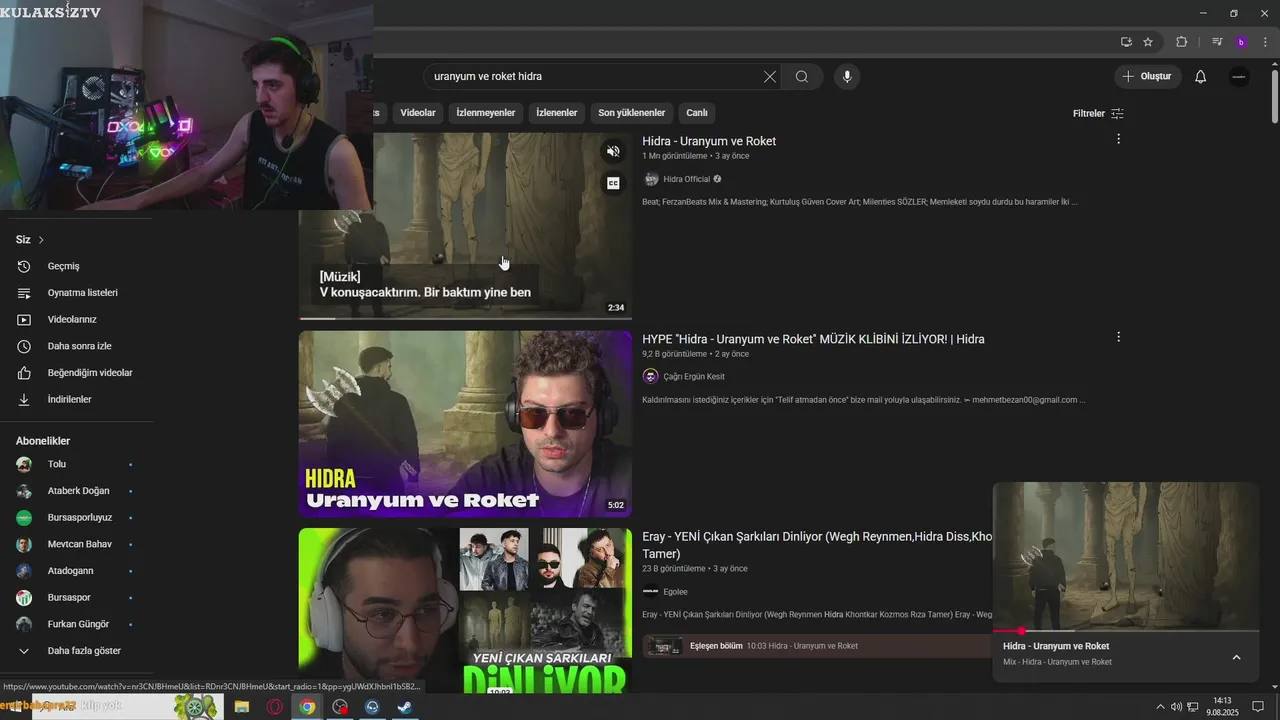Click the volume icon in the system tray

click(1176, 707)
